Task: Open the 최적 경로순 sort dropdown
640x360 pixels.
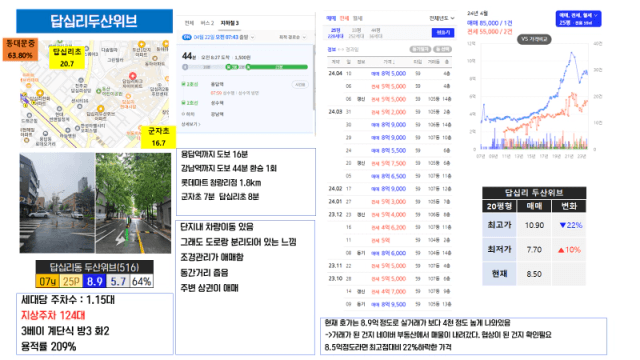Action: tap(292, 37)
